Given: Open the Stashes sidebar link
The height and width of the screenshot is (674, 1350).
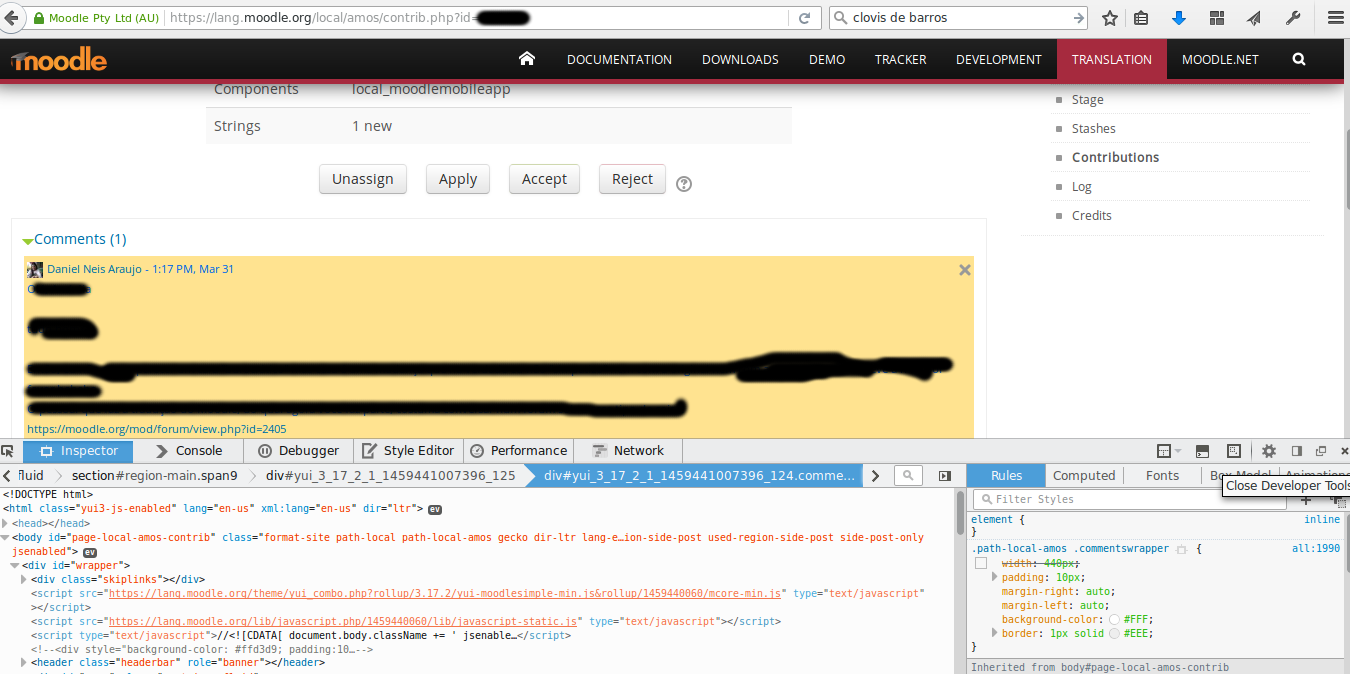Looking at the screenshot, I should pyautogui.click(x=1093, y=128).
